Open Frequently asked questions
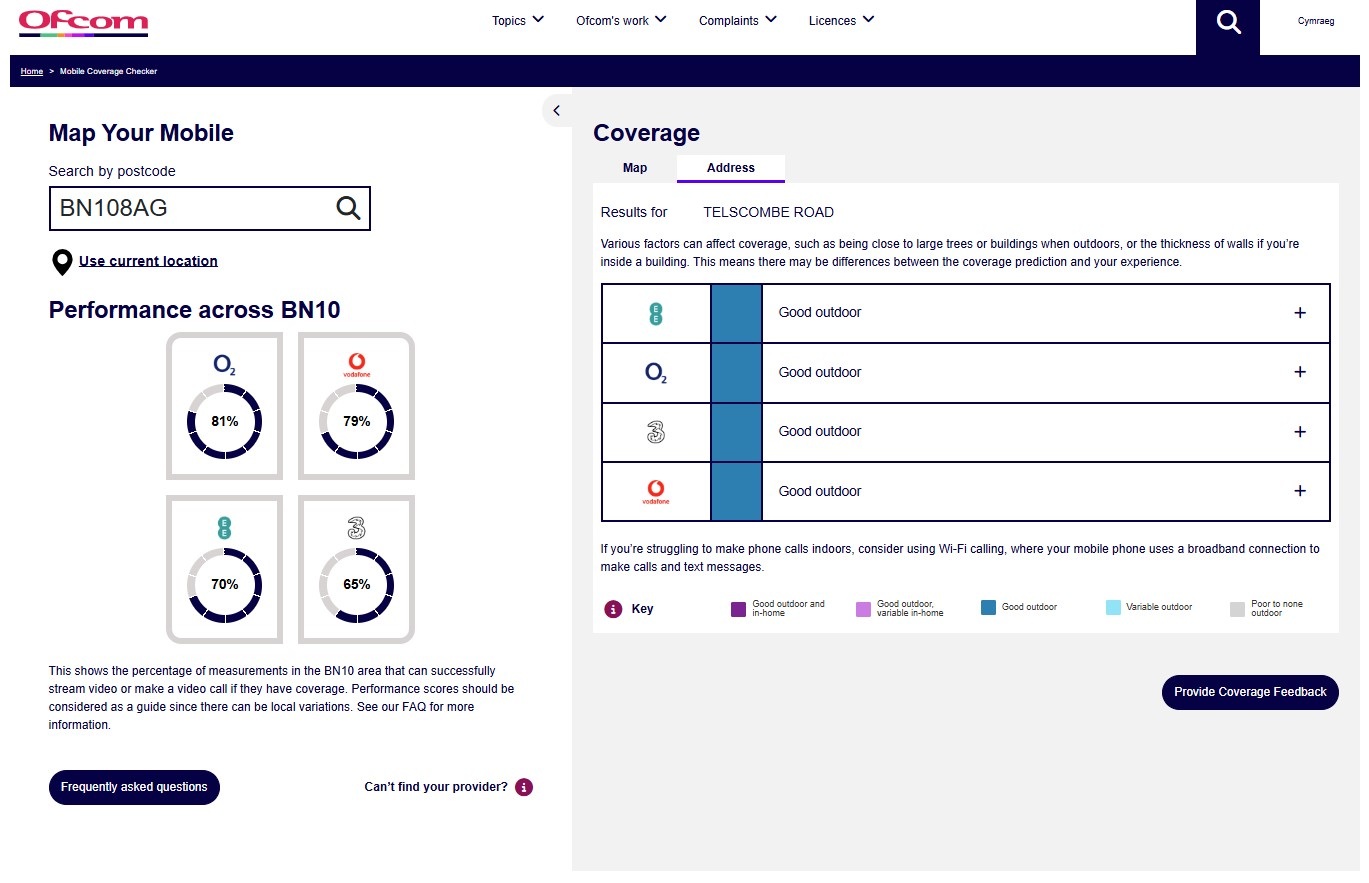 (134, 787)
